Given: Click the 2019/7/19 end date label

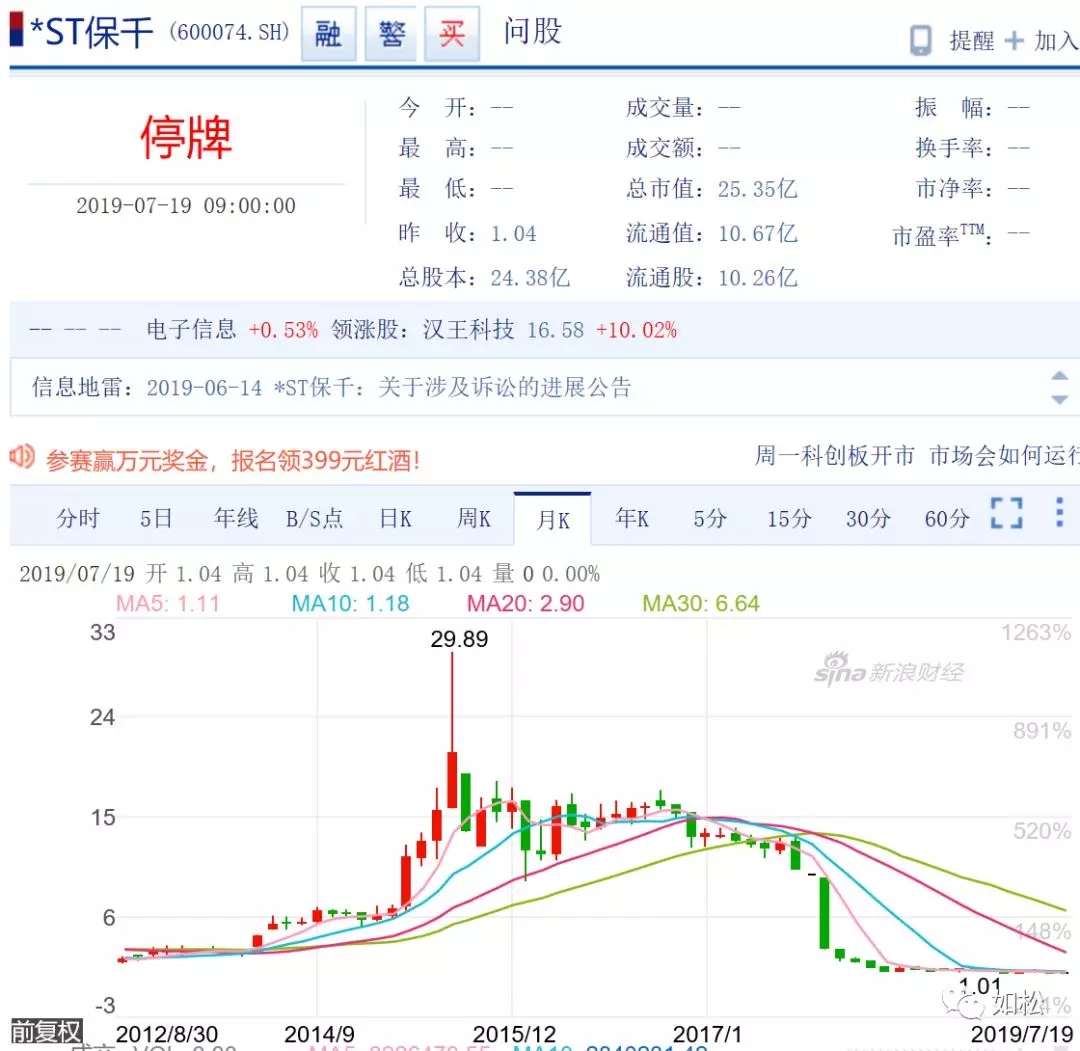Looking at the screenshot, I should click(x=1022, y=1034).
